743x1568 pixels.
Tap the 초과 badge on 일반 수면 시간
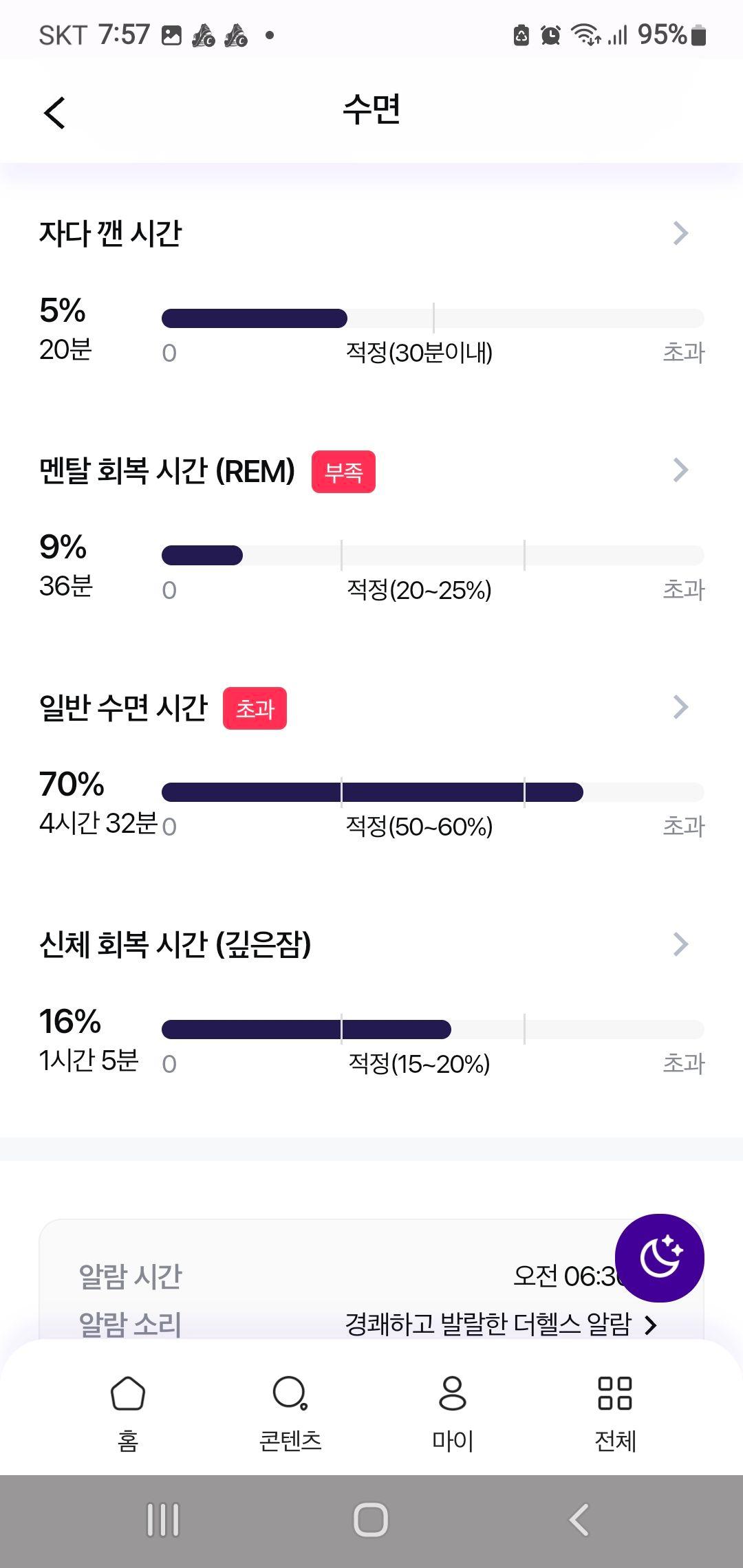click(255, 708)
